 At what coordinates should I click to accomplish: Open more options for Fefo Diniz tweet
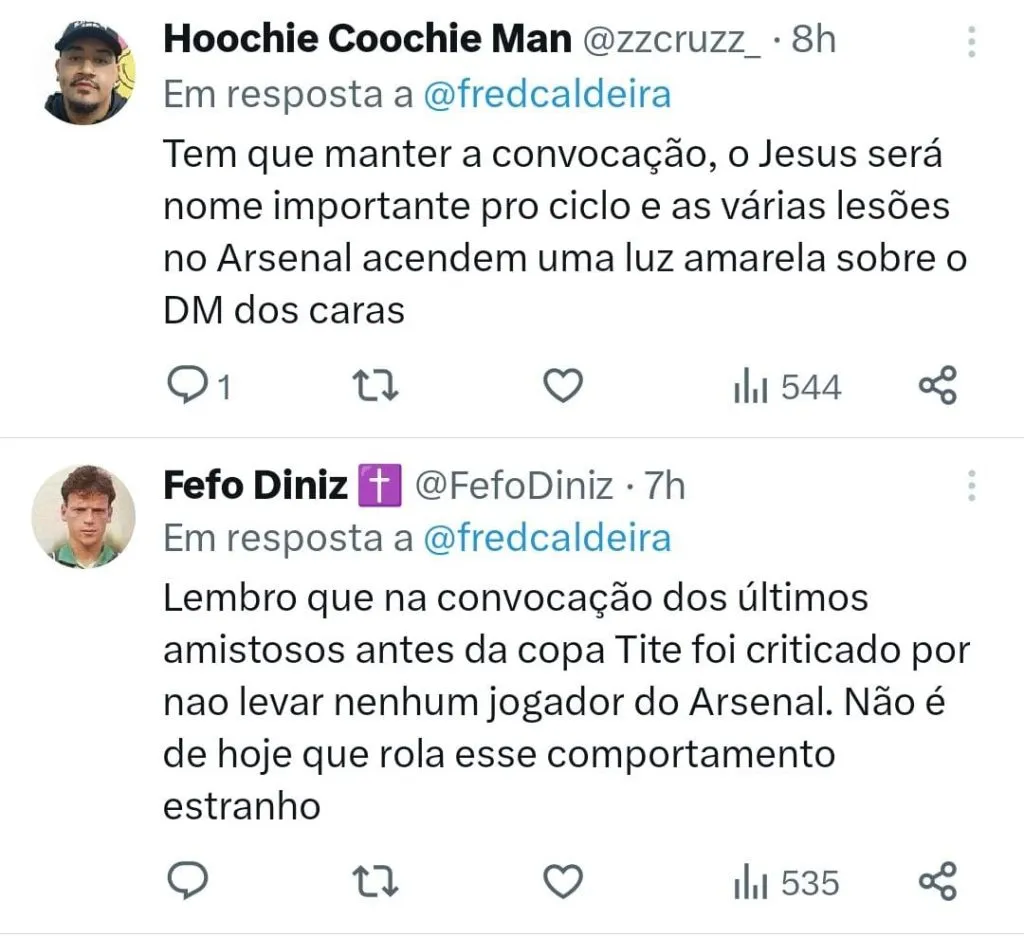(x=971, y=485)
